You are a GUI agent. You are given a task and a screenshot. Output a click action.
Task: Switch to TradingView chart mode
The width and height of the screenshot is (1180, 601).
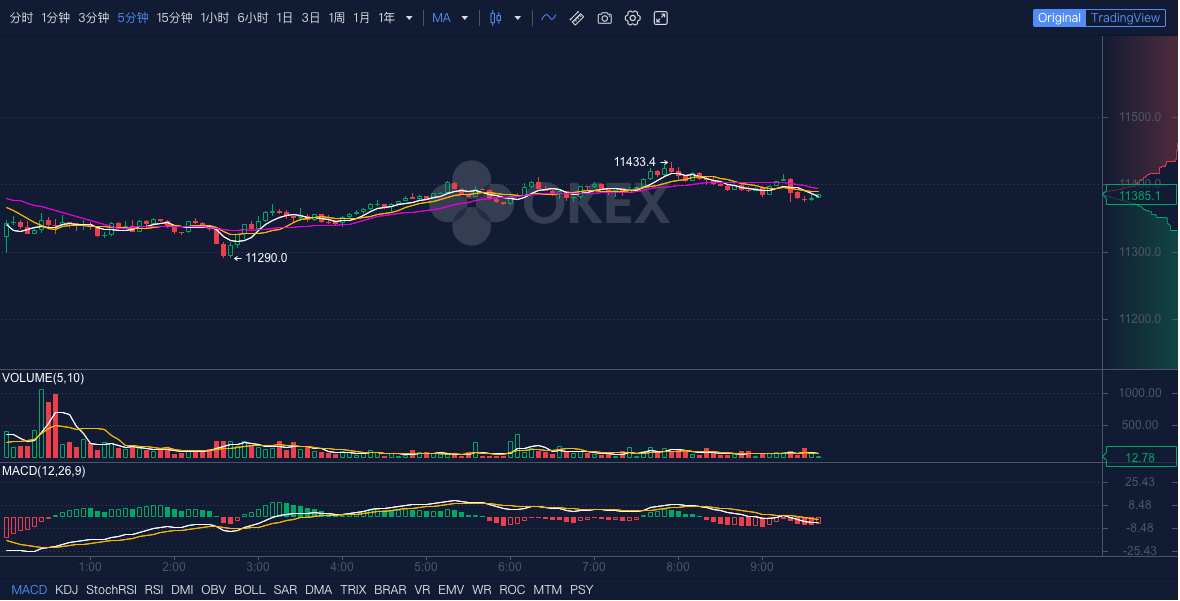tap(1126, 18)
